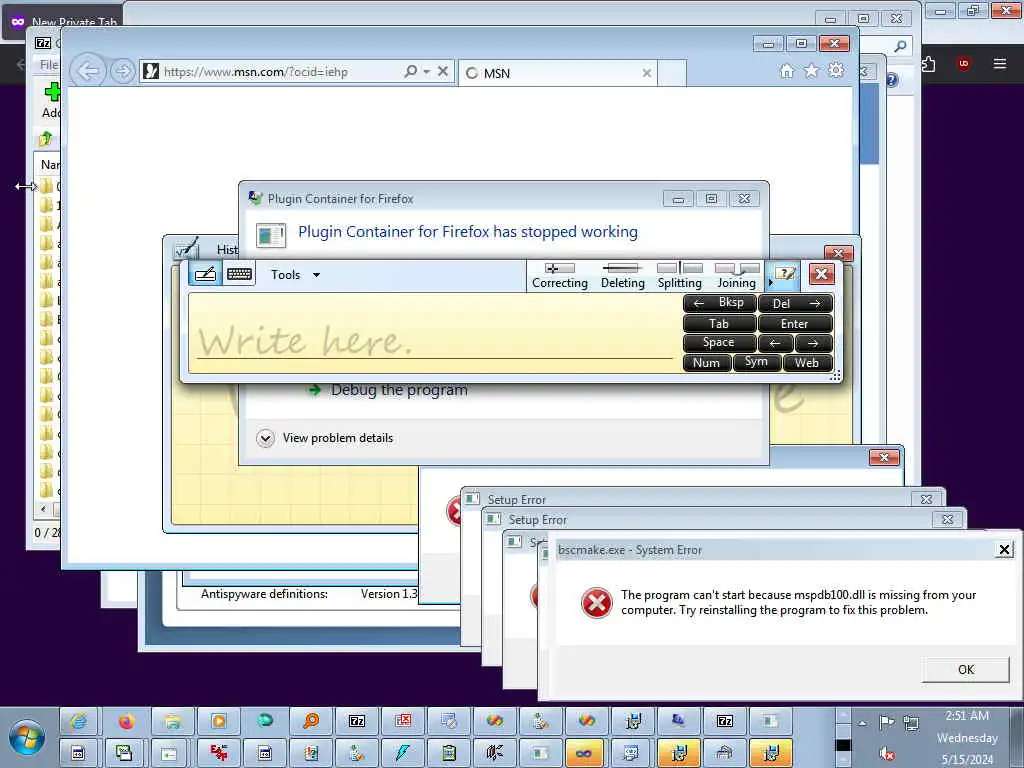The image size is (1024, 768).
Task: Open the Firefox extensions puzzle icon
Action: coord(928,63)
